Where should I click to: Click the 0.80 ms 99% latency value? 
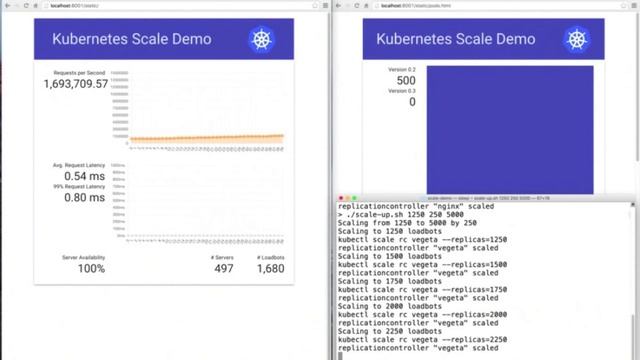point(84,198)
